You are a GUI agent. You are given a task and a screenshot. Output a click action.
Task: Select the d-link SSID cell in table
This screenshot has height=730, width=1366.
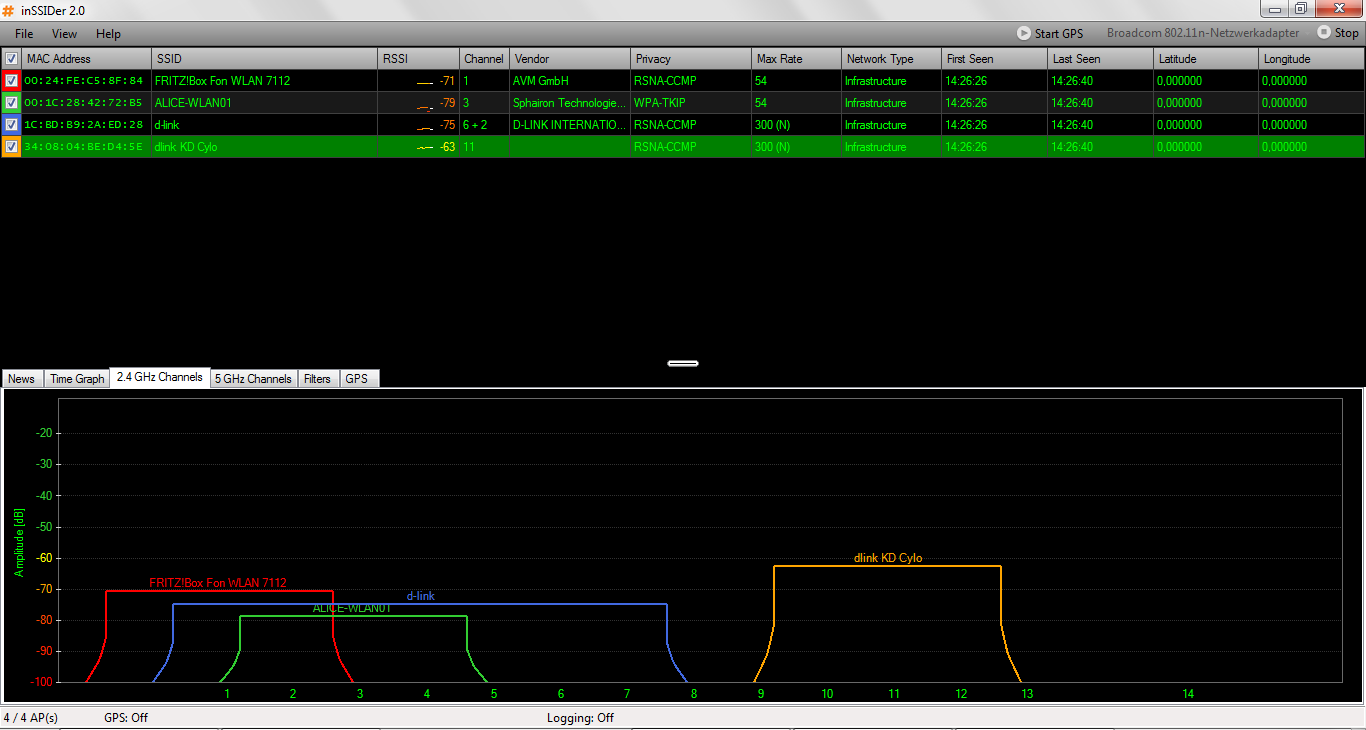click(x=264, y=125)
